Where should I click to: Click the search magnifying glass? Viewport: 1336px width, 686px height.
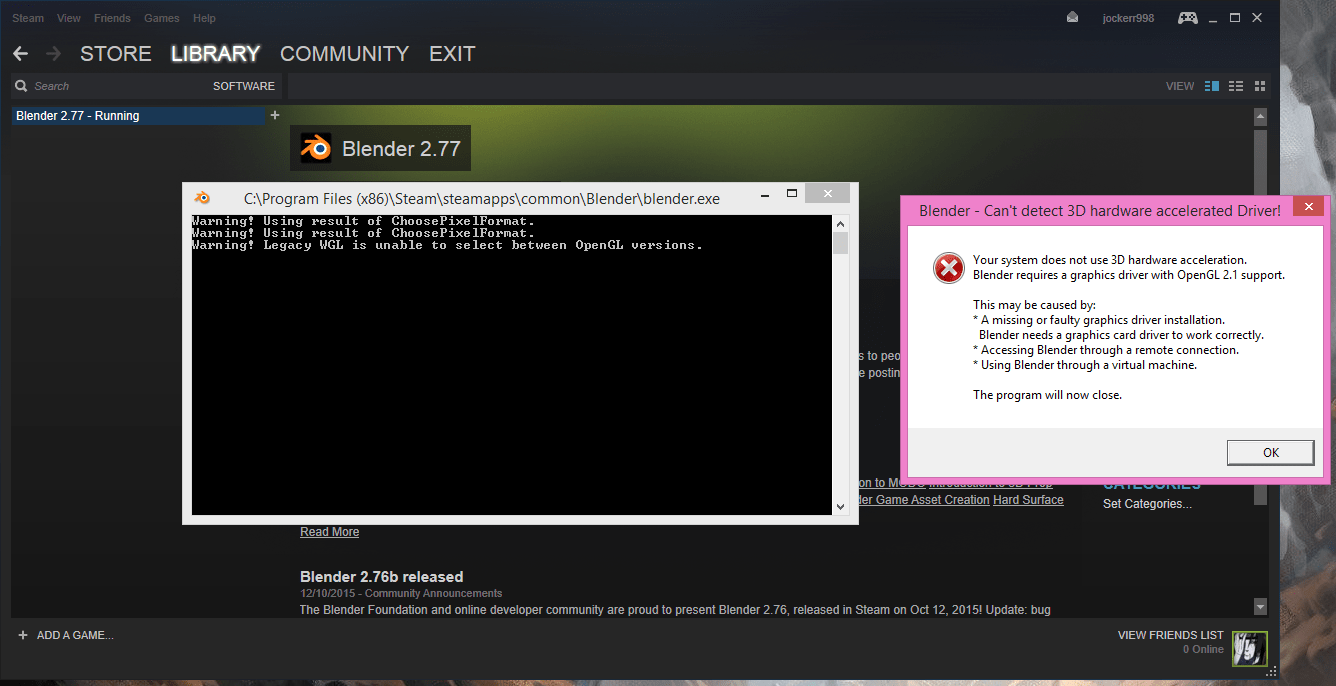(x=21, y=85)
